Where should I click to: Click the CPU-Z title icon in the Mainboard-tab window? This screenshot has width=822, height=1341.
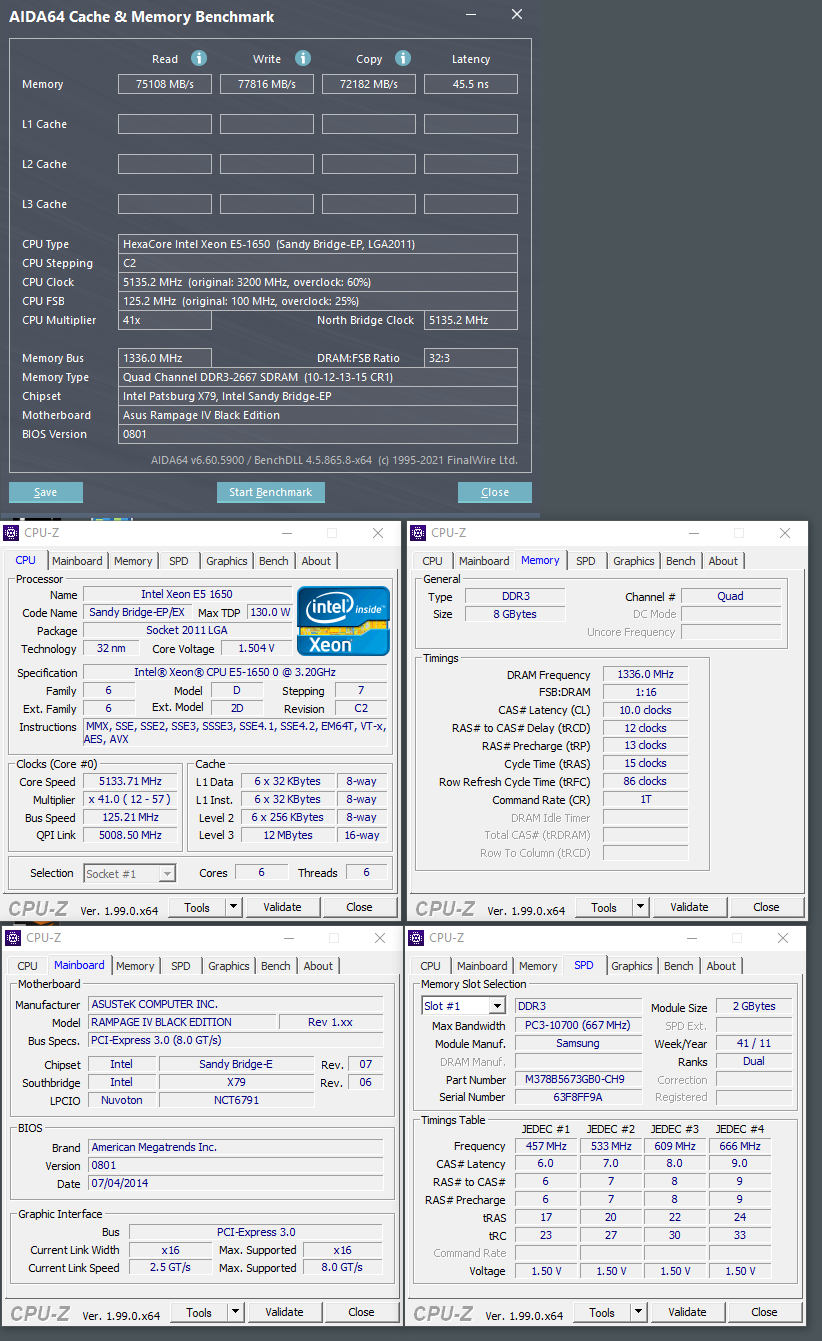pos(11,938)
